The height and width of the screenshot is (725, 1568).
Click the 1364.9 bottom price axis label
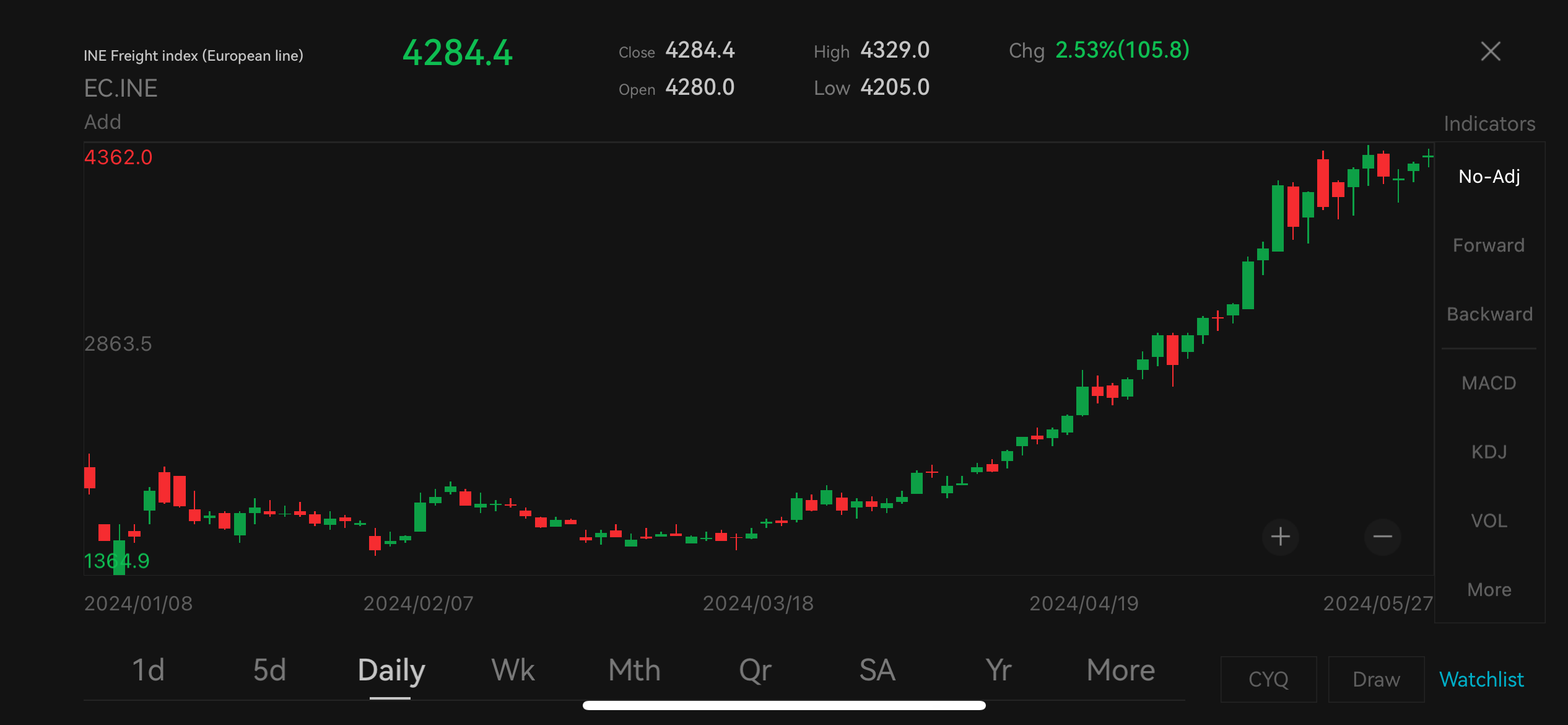point(117,561)
